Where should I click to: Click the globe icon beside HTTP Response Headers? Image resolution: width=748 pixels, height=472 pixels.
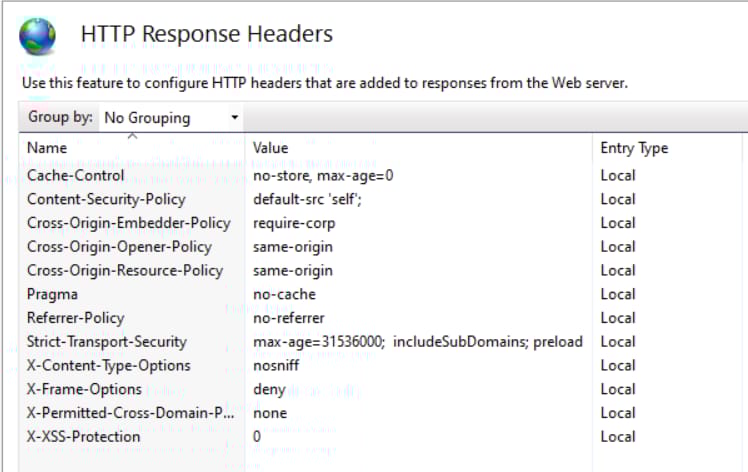tap(37, 36)
